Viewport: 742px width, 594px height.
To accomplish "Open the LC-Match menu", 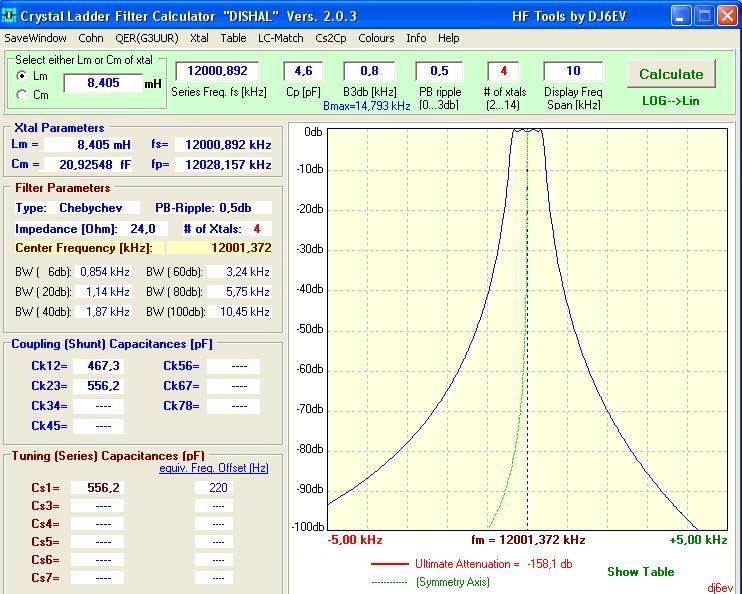I will point(280,38).
